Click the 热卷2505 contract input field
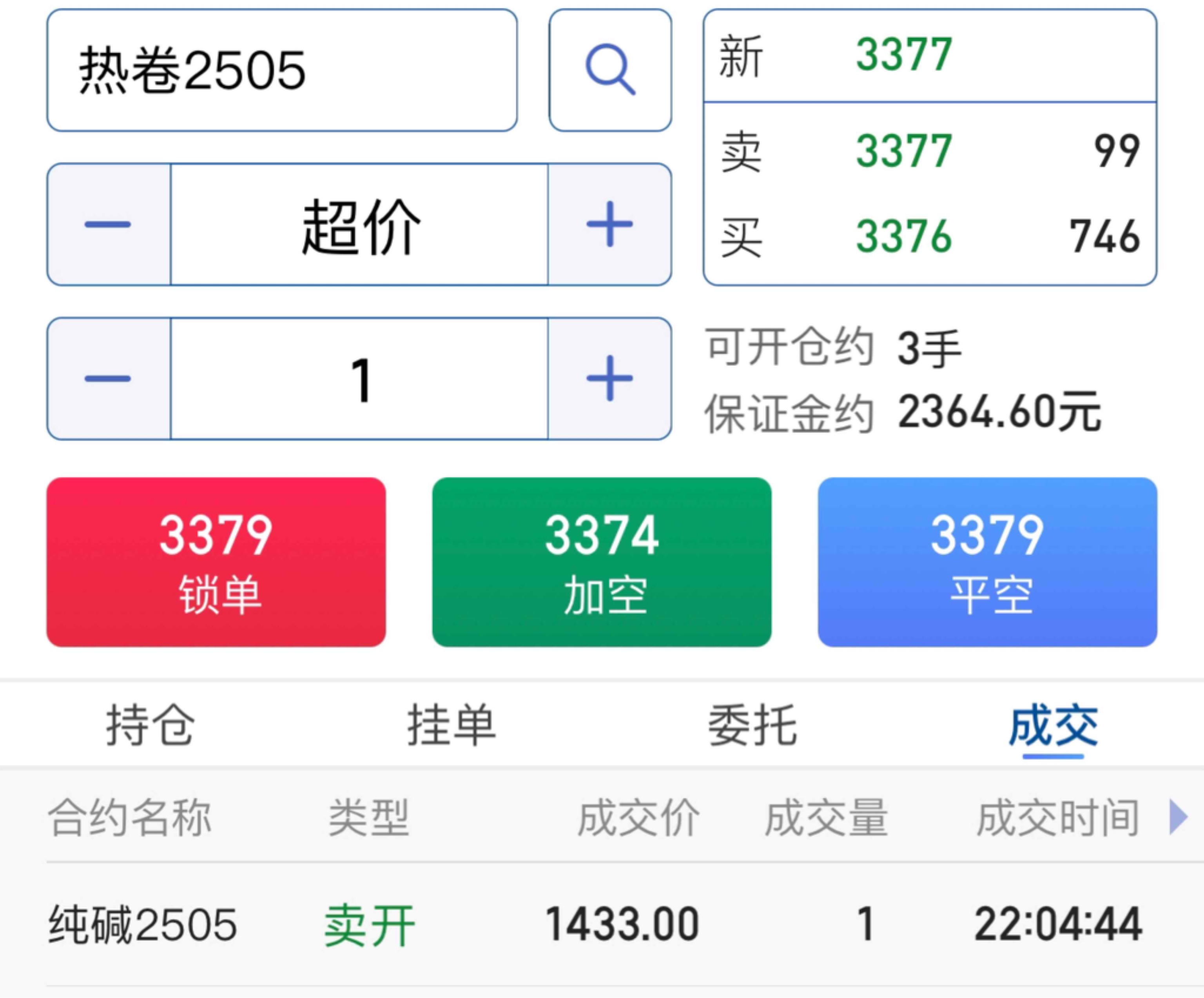1204x998 pixels. (x=281, y=70)
